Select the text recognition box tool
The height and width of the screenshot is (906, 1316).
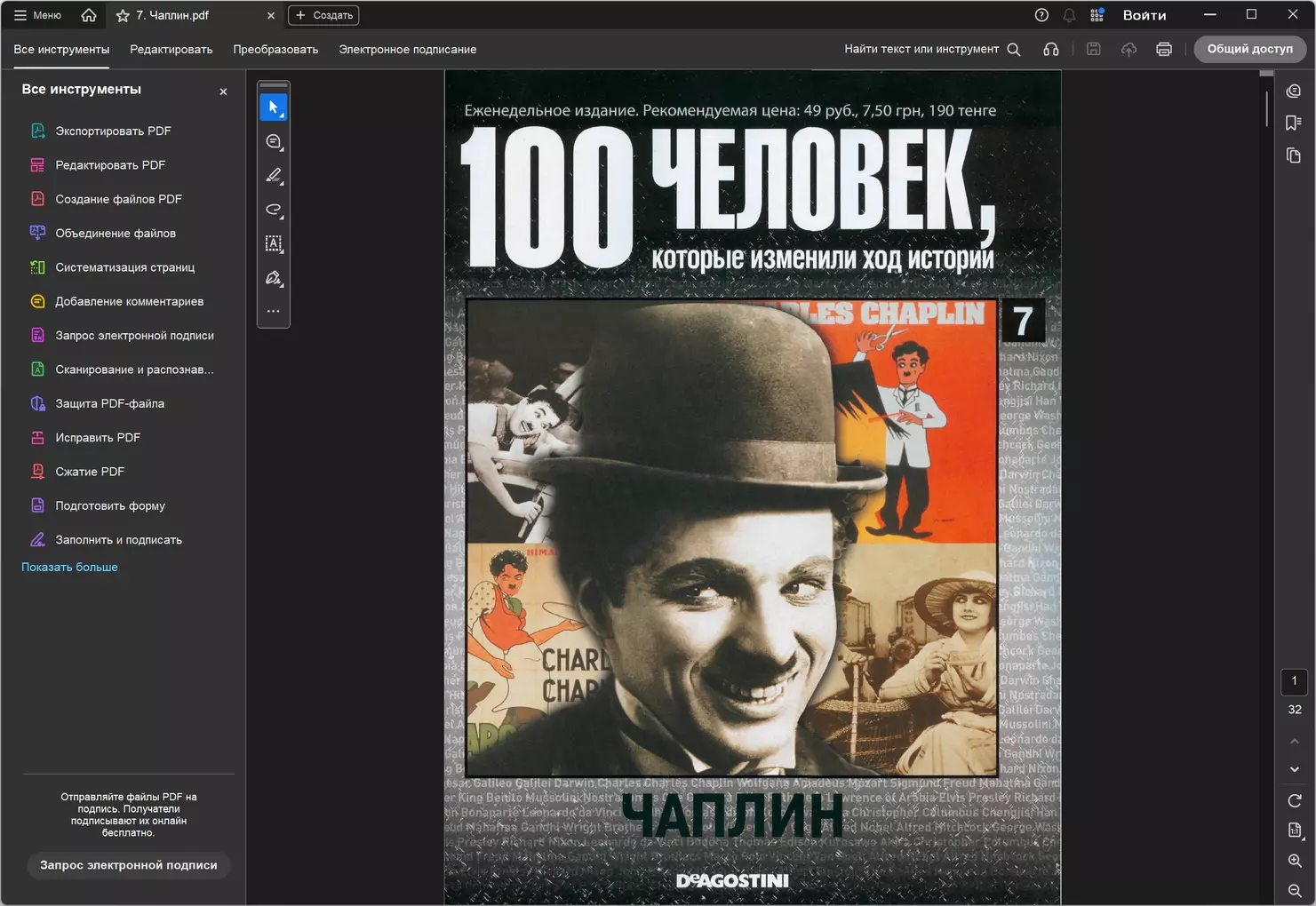(x=274, y=244)
